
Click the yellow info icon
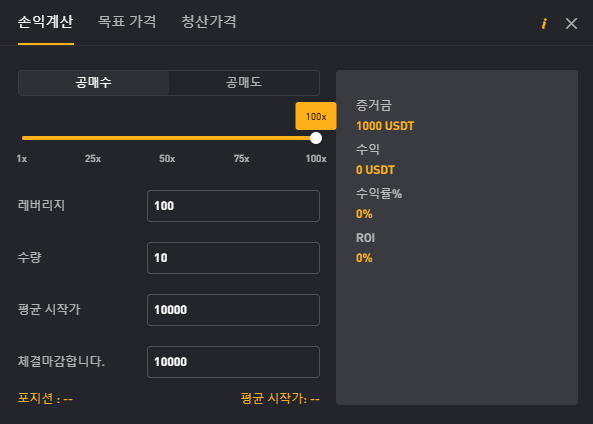pyautogui.click(x=544, y=23)
